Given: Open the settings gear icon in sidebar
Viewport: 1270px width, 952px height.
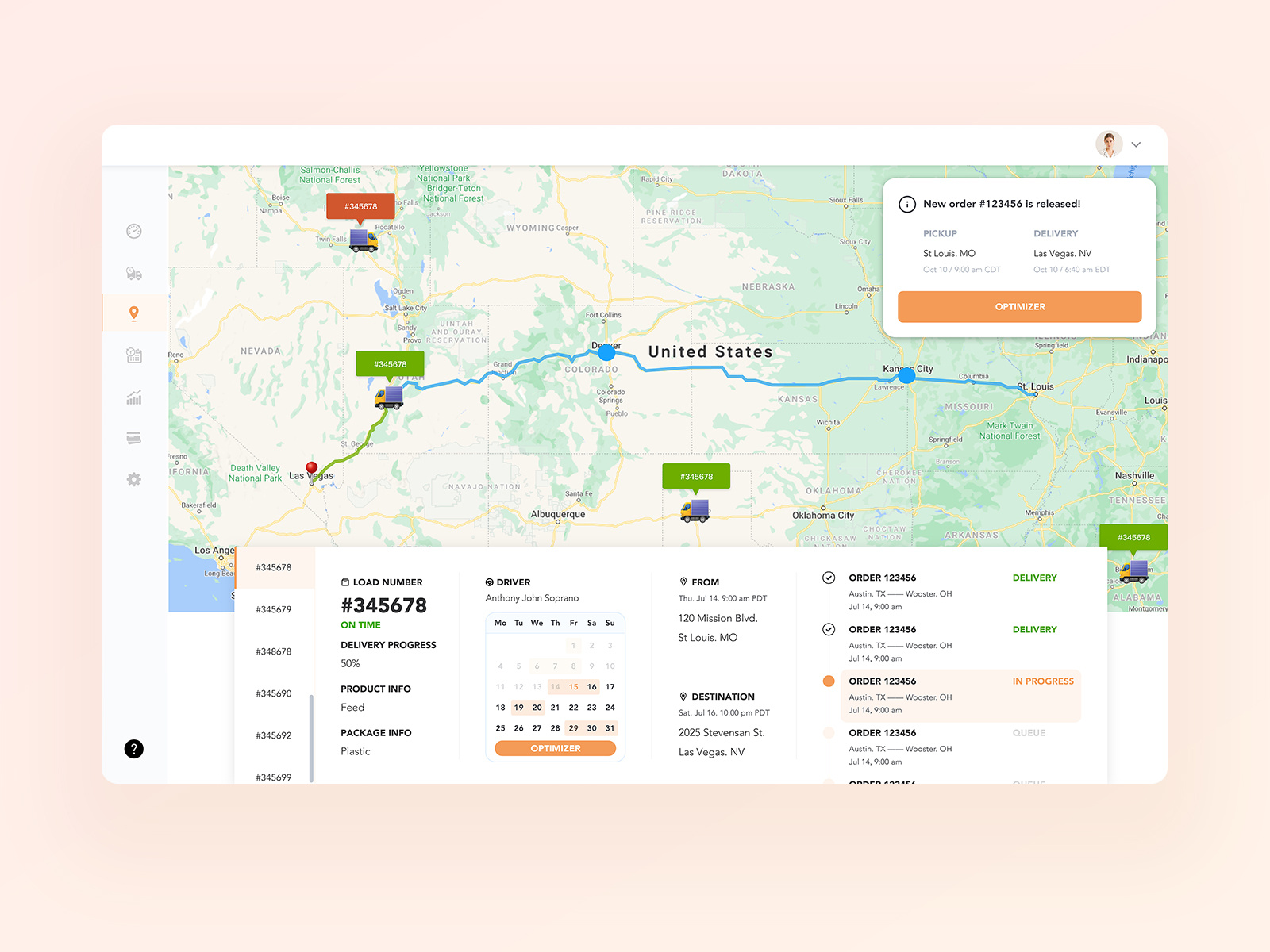Looking at the screenshot, I should 134,479.
